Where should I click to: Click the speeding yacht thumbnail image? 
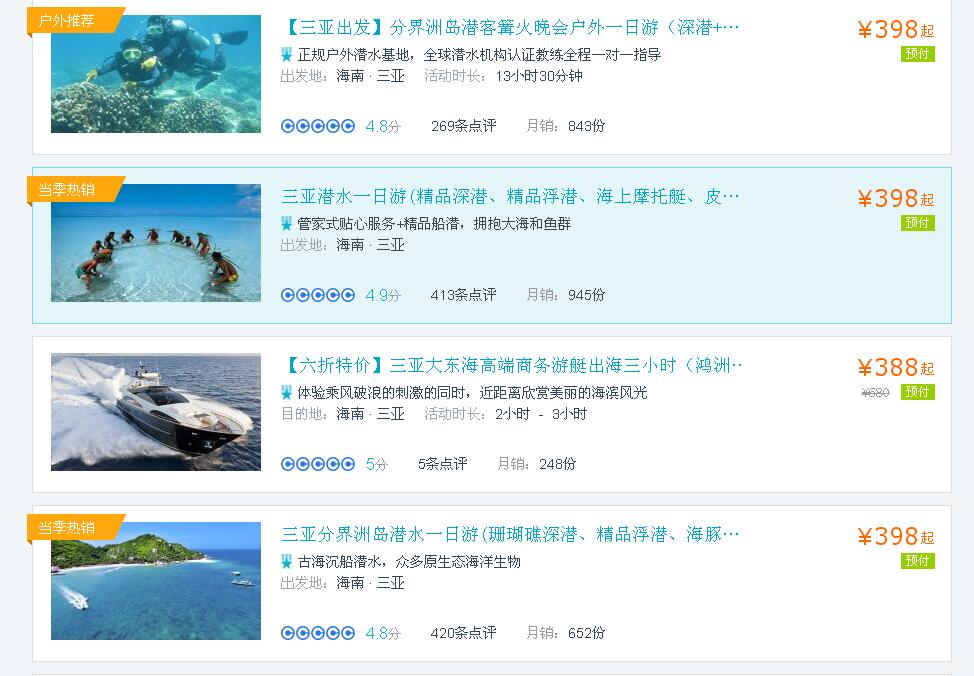point(156,412)
